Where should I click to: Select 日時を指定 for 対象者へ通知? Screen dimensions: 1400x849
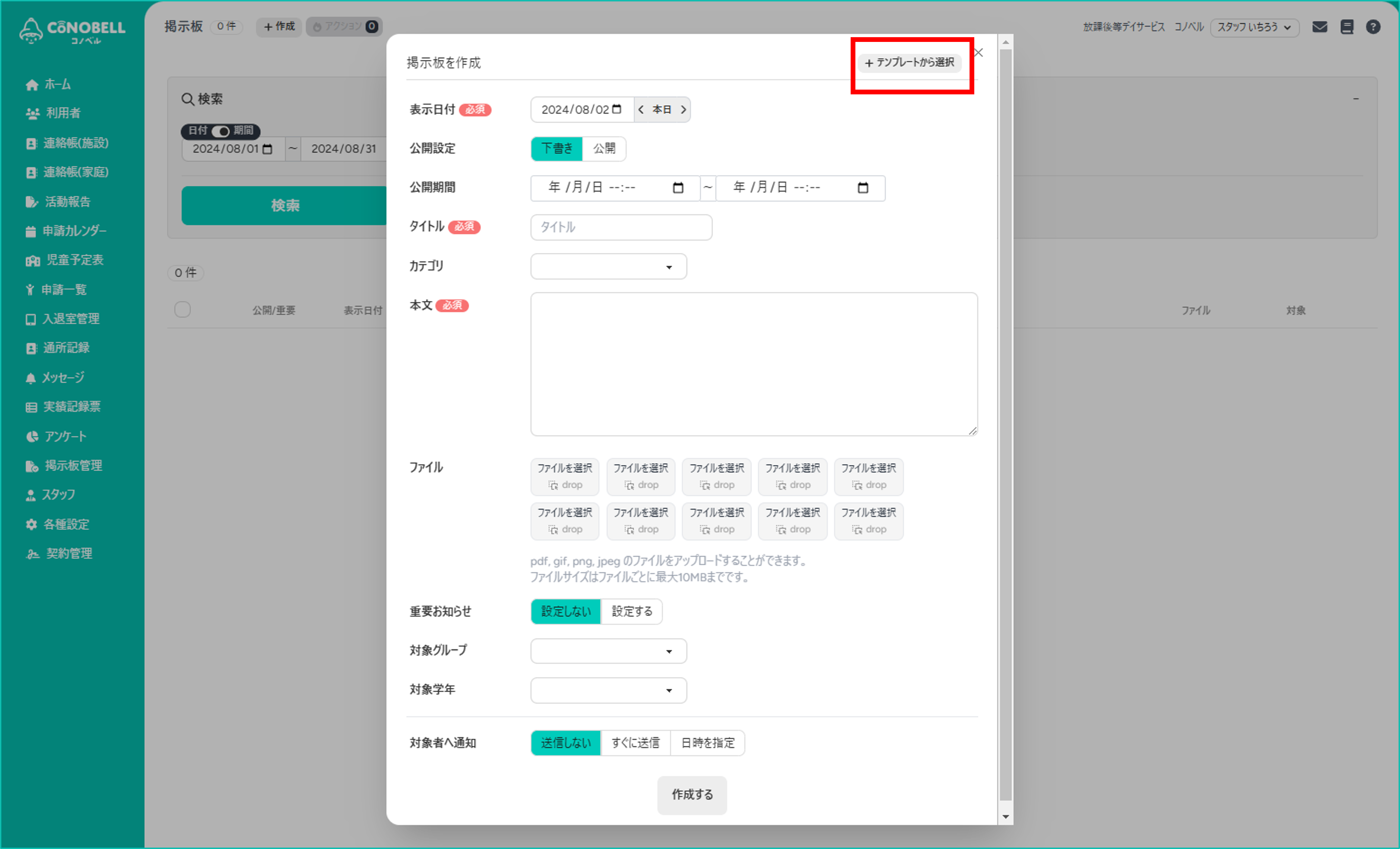point(708,743)
